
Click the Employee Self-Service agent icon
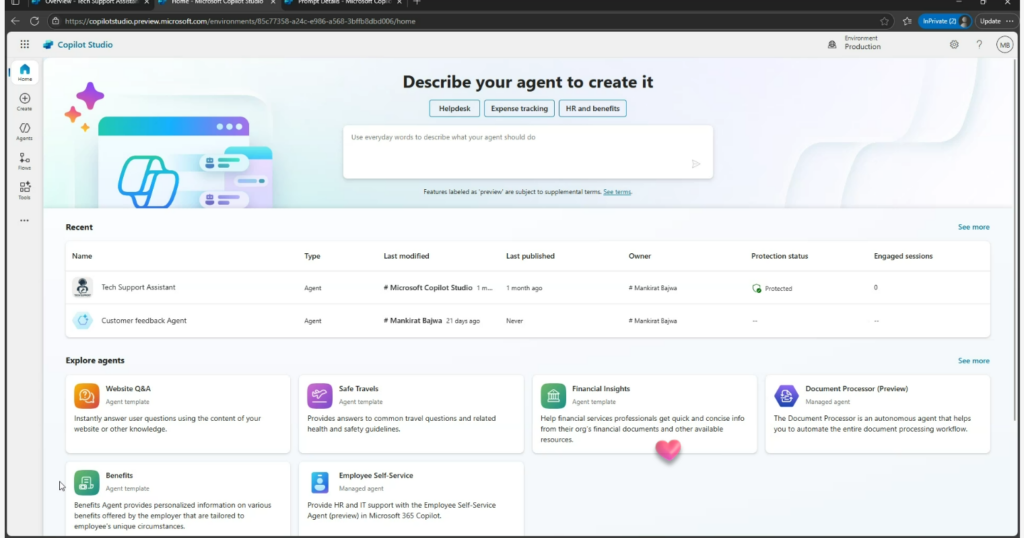[319, 483]
